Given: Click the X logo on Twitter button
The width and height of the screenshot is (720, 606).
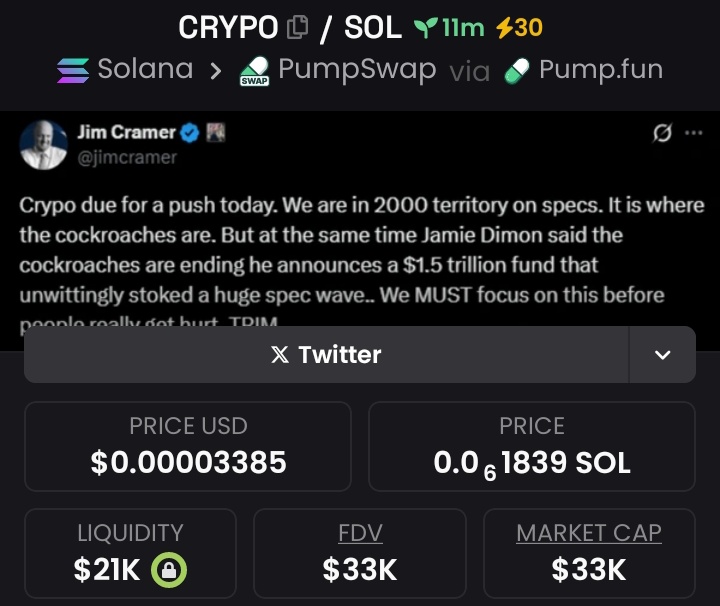Looking at the screenshot, I should click(x=280, y=354).
